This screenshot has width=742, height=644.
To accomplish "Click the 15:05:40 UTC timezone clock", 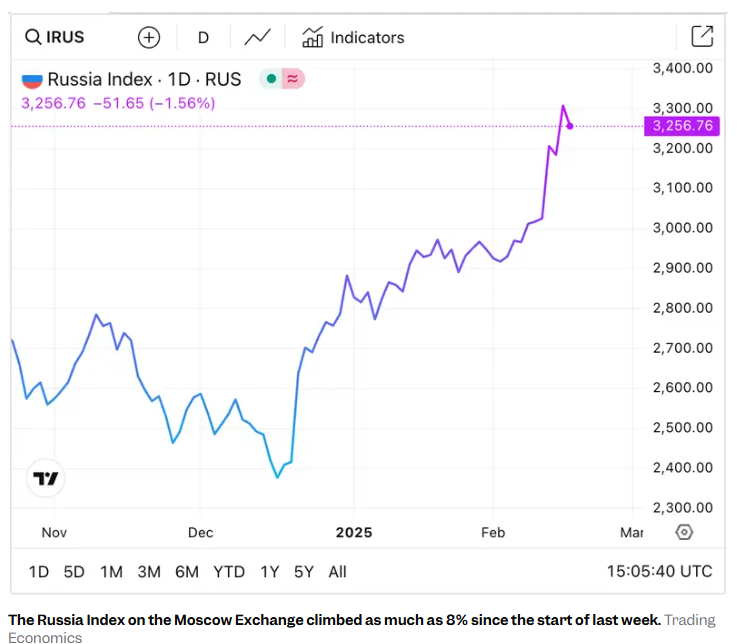I will pos(659,572).
